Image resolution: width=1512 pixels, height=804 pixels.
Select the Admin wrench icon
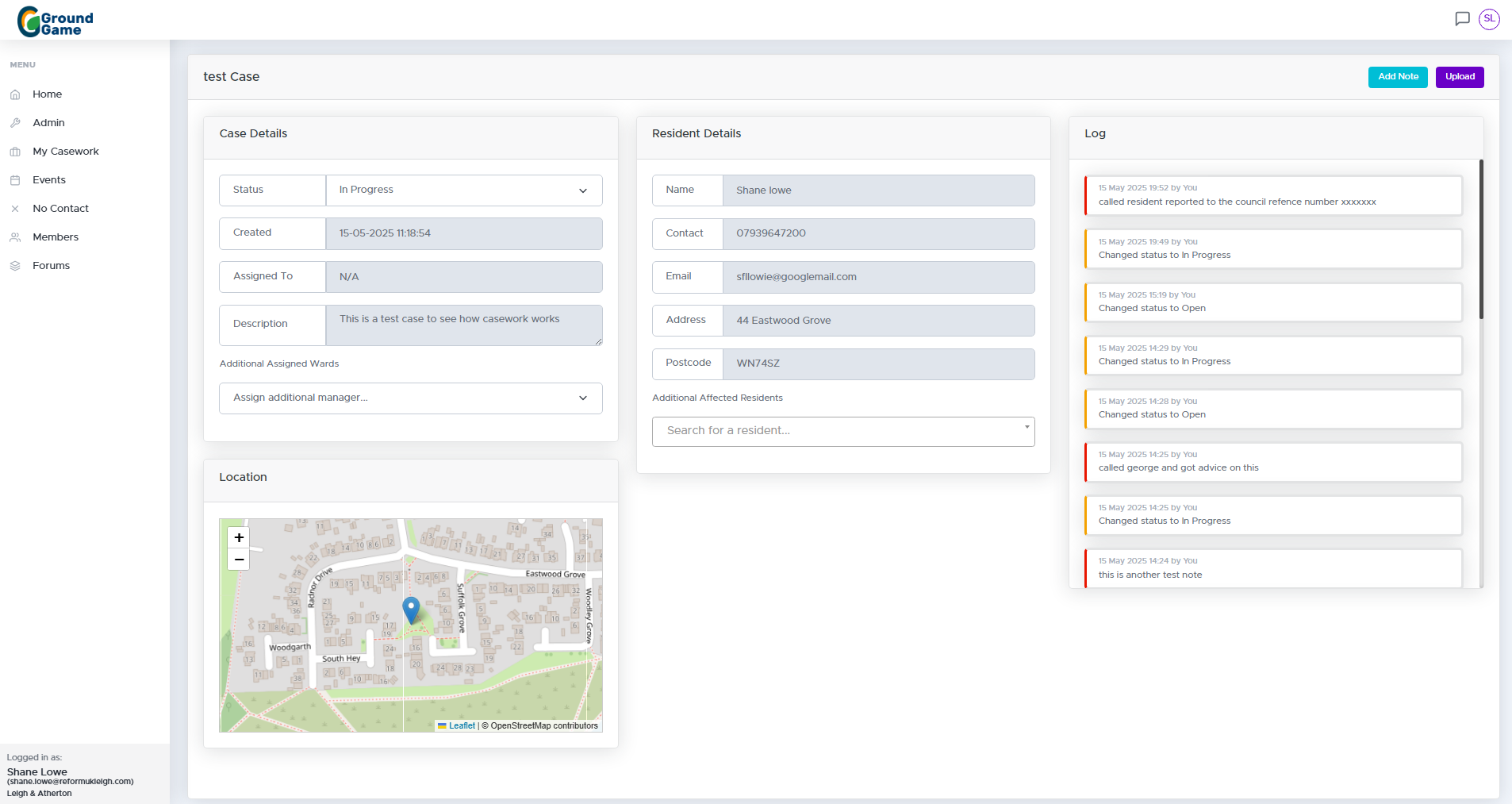click(x=16, y=122)
